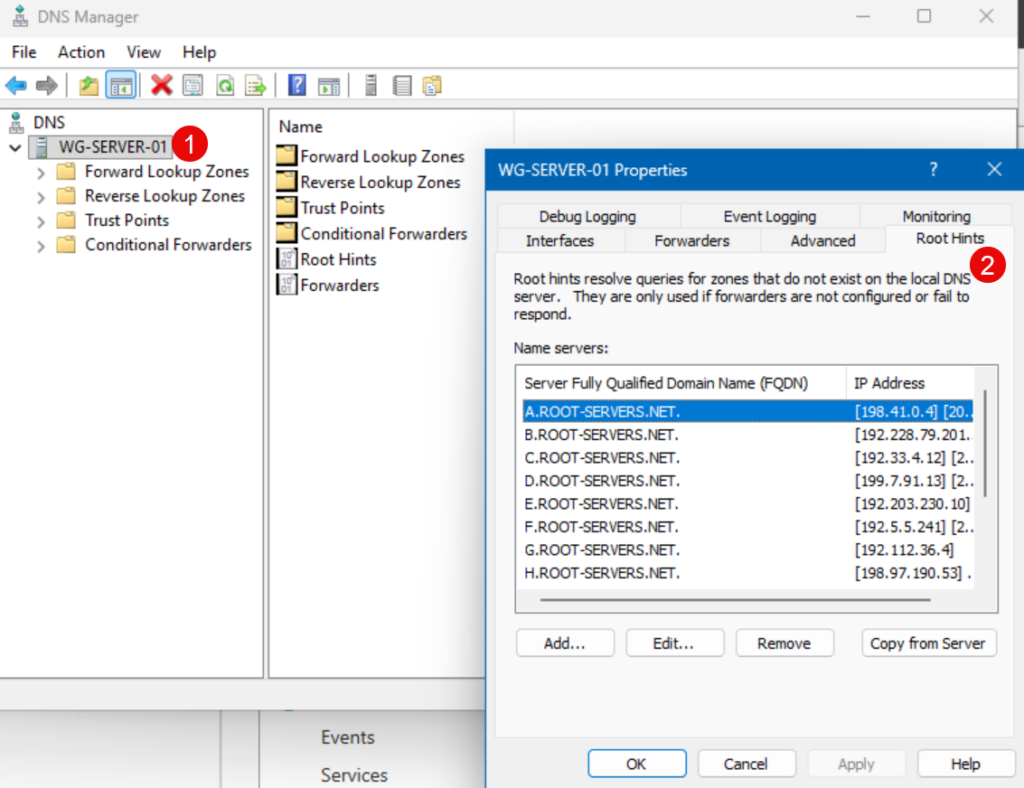
Task: Click the Export List toolbar icon
Action: (256, 86)
